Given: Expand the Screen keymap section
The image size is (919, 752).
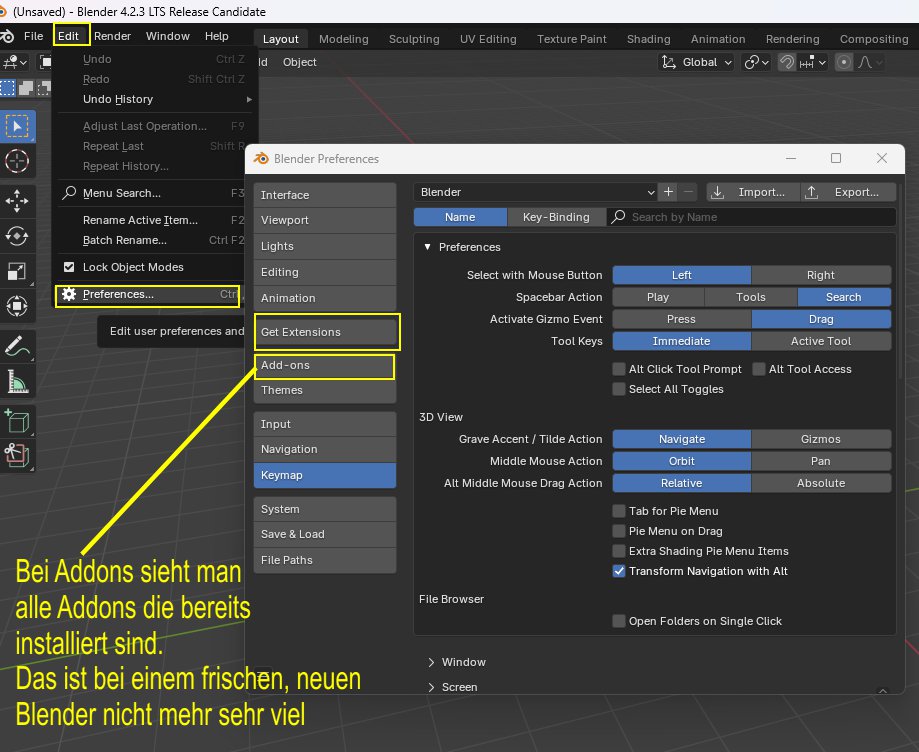Looking at the screenshot, I should (431, 686).
